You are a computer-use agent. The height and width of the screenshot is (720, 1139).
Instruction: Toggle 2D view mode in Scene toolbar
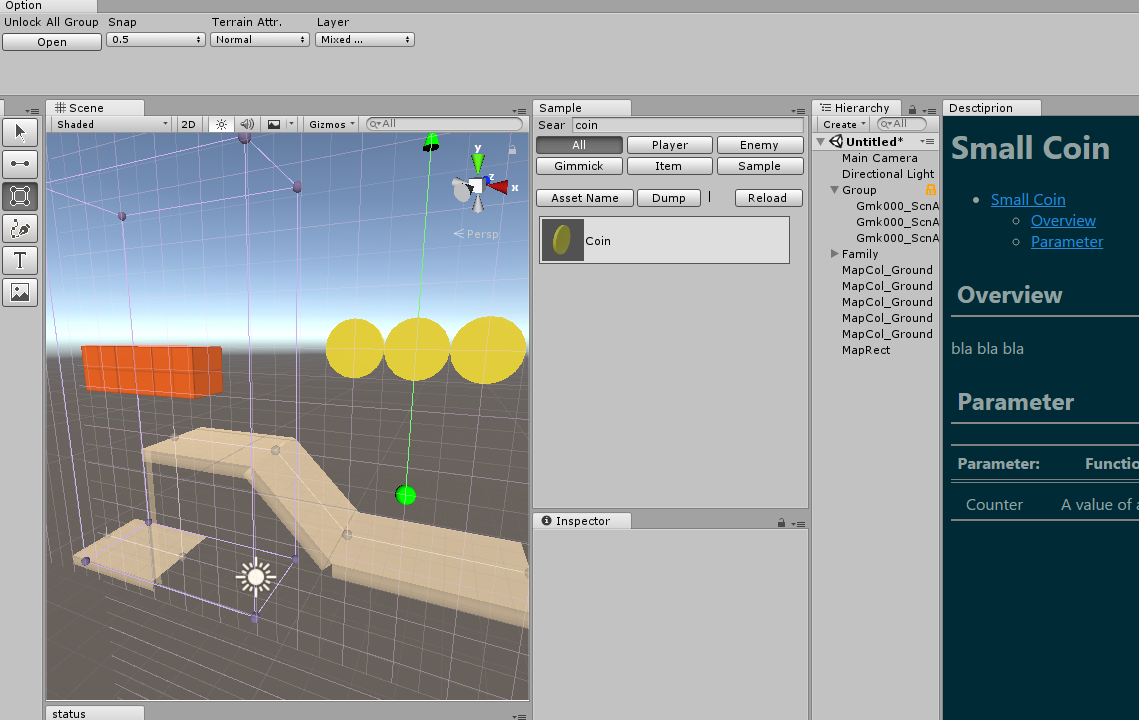click(188, 124)
